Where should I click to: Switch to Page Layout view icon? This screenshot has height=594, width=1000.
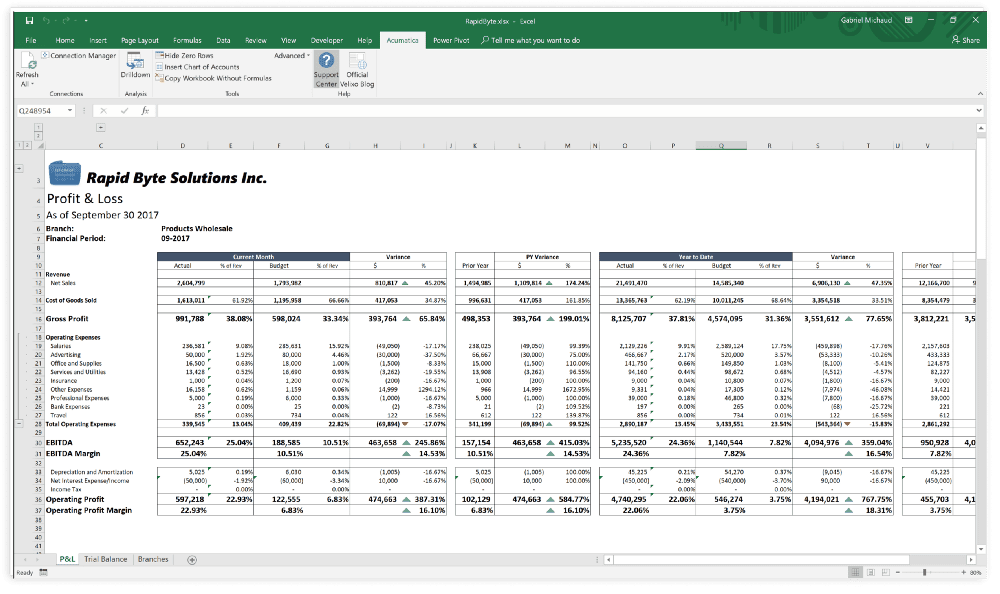click(871, 573)
